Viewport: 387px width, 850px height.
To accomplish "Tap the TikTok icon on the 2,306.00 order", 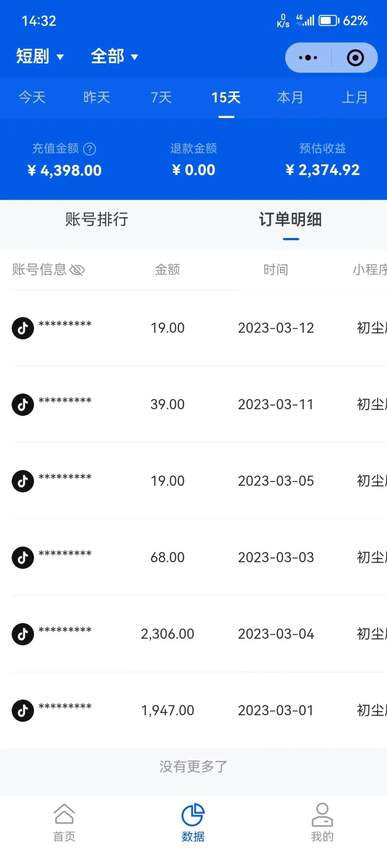I will (23, 634).
